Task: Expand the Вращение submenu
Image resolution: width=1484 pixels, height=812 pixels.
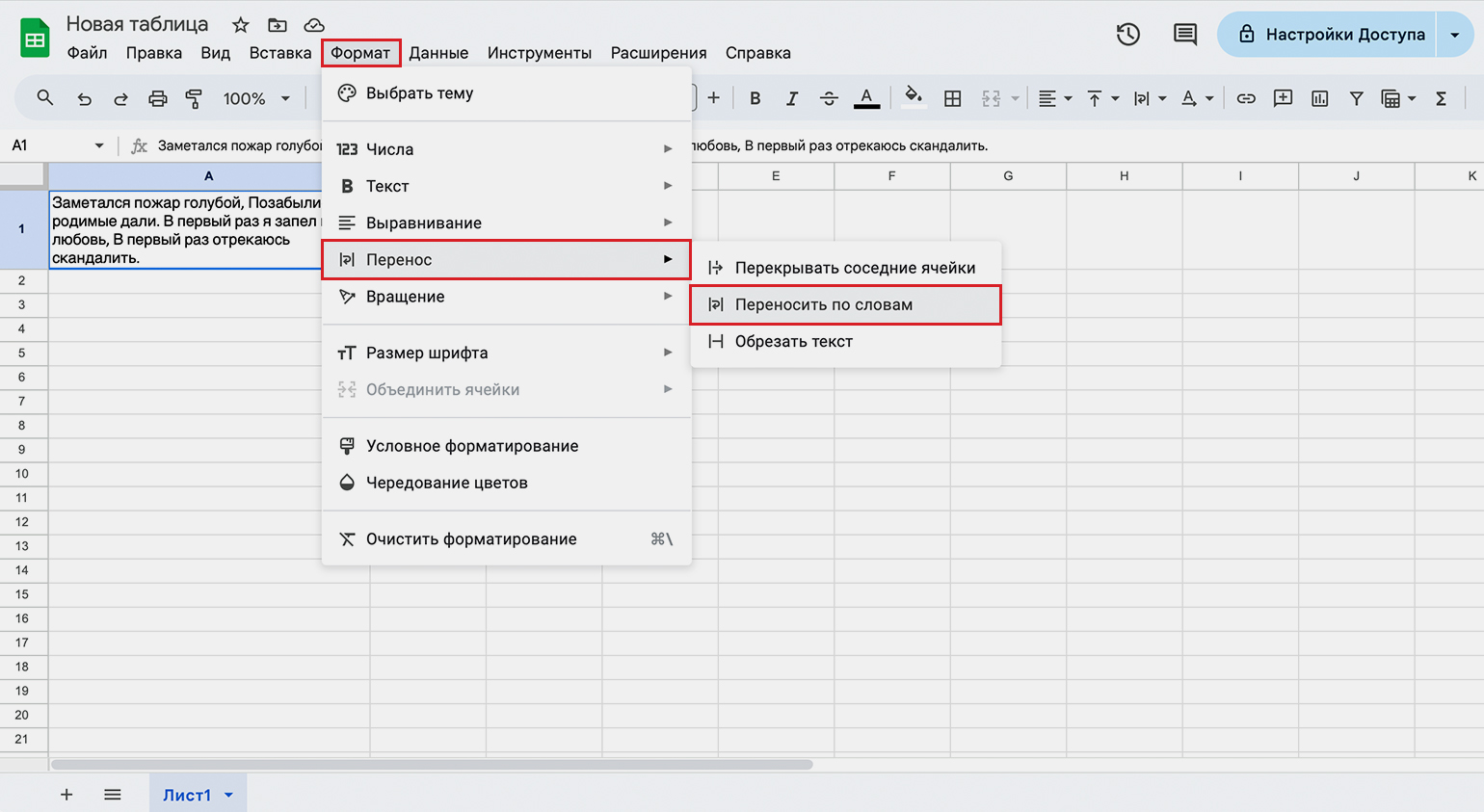Action: 507,297
